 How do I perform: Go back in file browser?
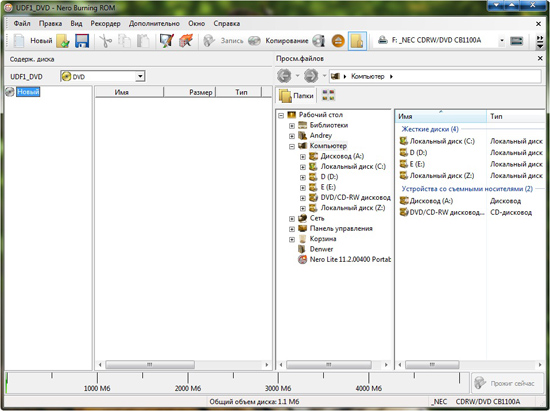[x=284, y=76]
